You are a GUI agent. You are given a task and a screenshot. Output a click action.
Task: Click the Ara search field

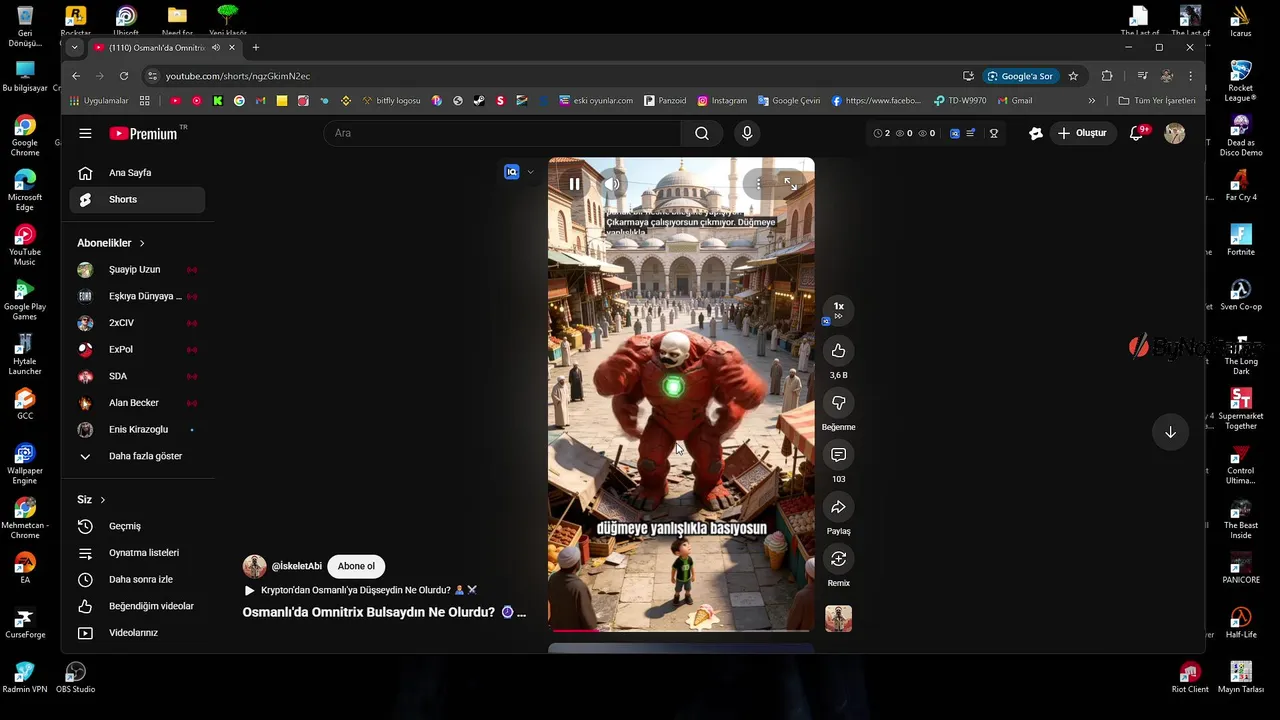[502, 133]
